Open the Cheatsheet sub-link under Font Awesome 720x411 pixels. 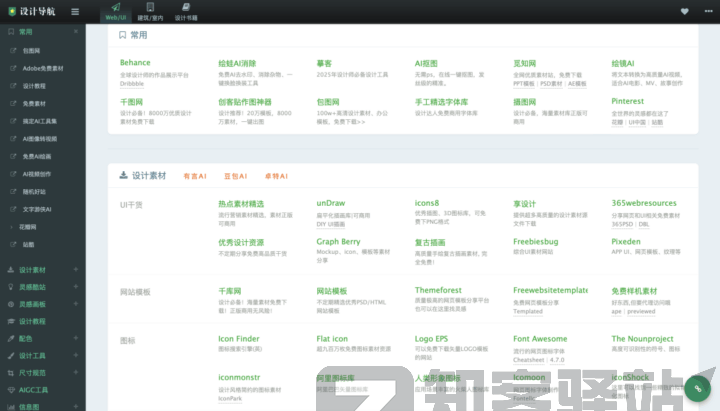[x=529, y=360]
